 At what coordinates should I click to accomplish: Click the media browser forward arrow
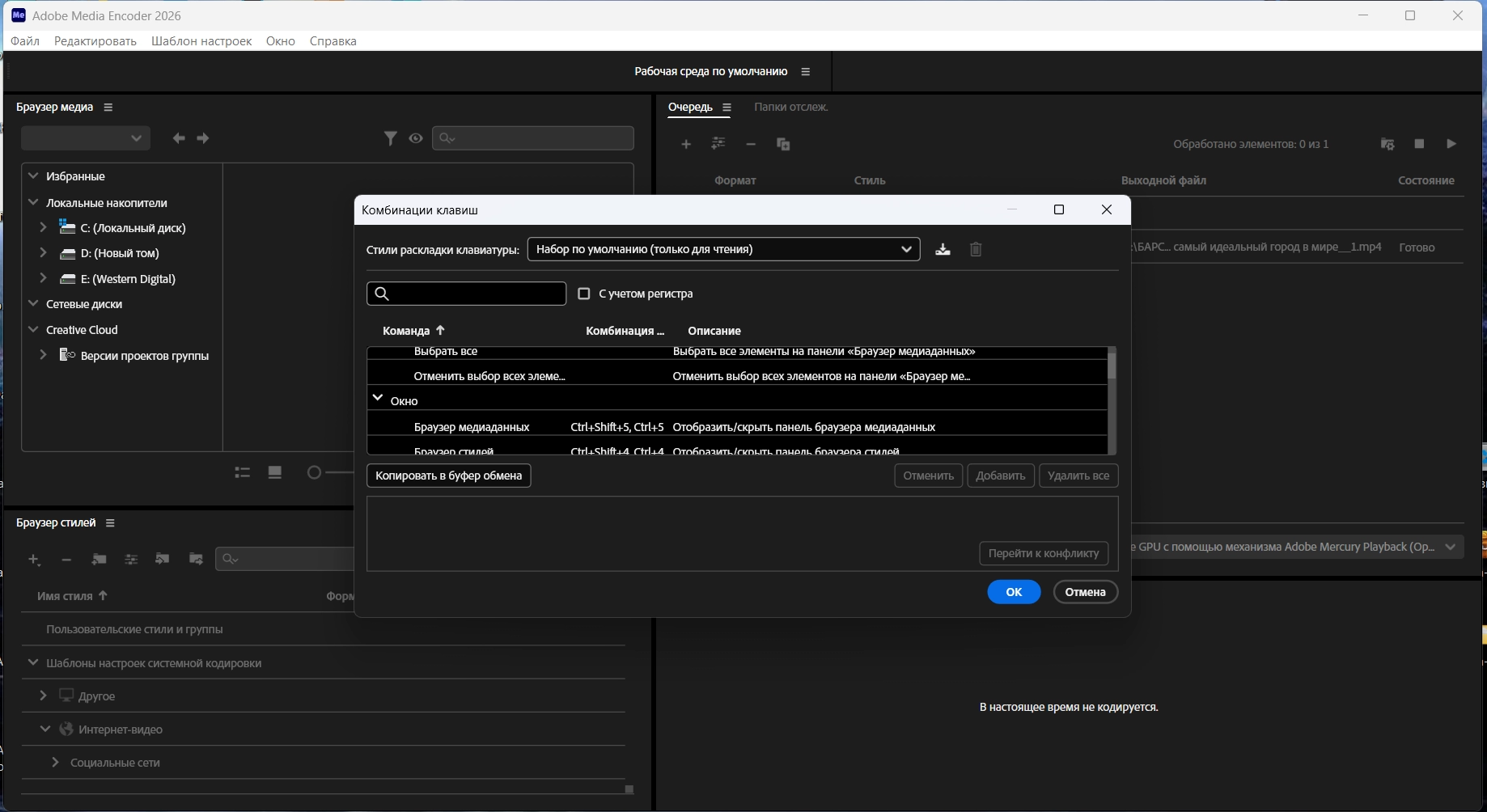(203, 138)
